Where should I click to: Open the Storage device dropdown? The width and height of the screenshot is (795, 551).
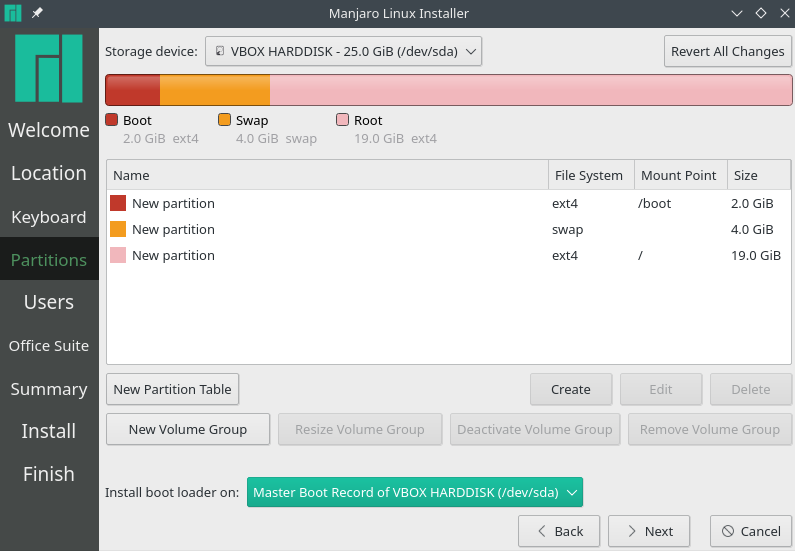click(343, 51)
